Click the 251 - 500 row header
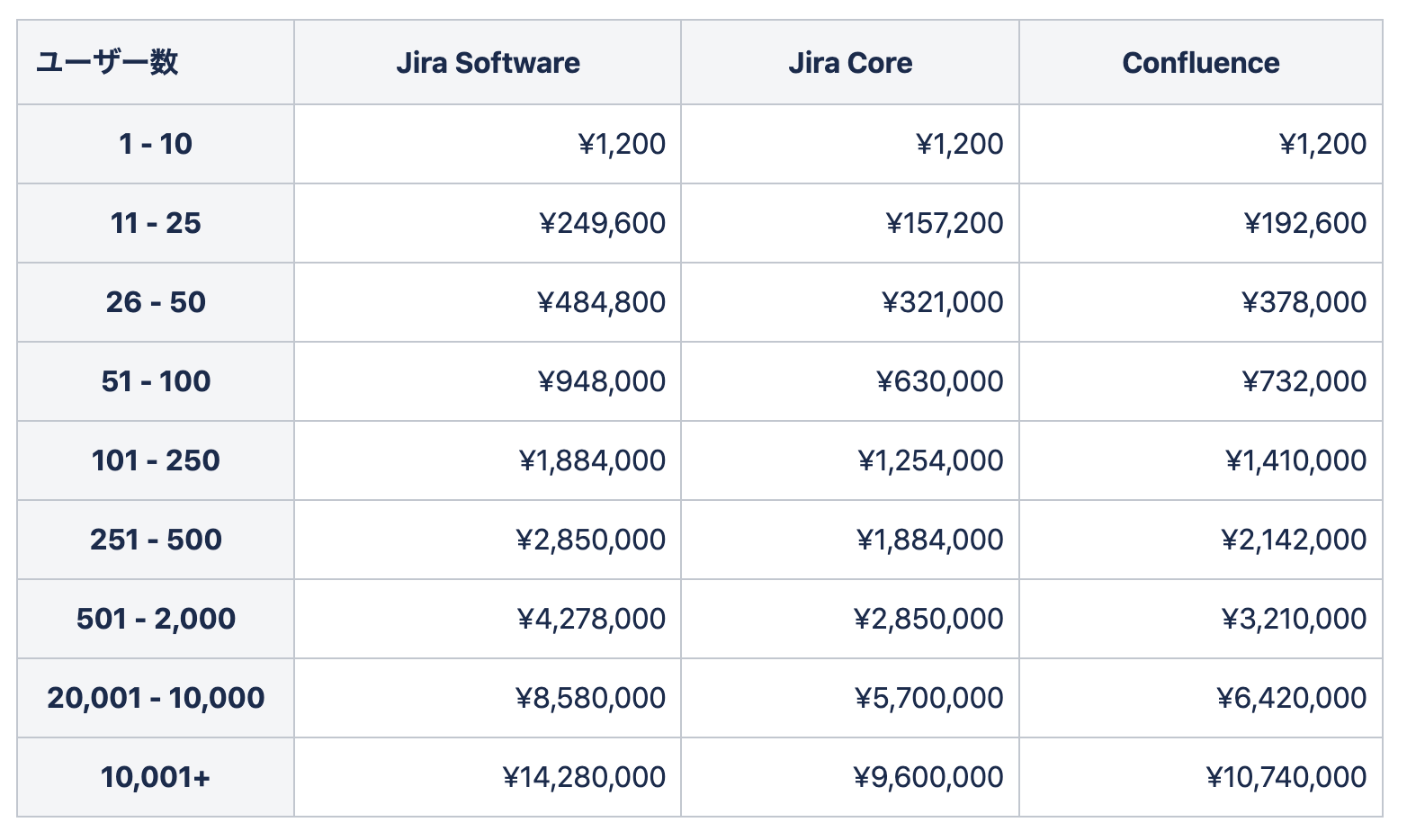The height and width of the screenshot is (840, 1407). tap(156, 540)
